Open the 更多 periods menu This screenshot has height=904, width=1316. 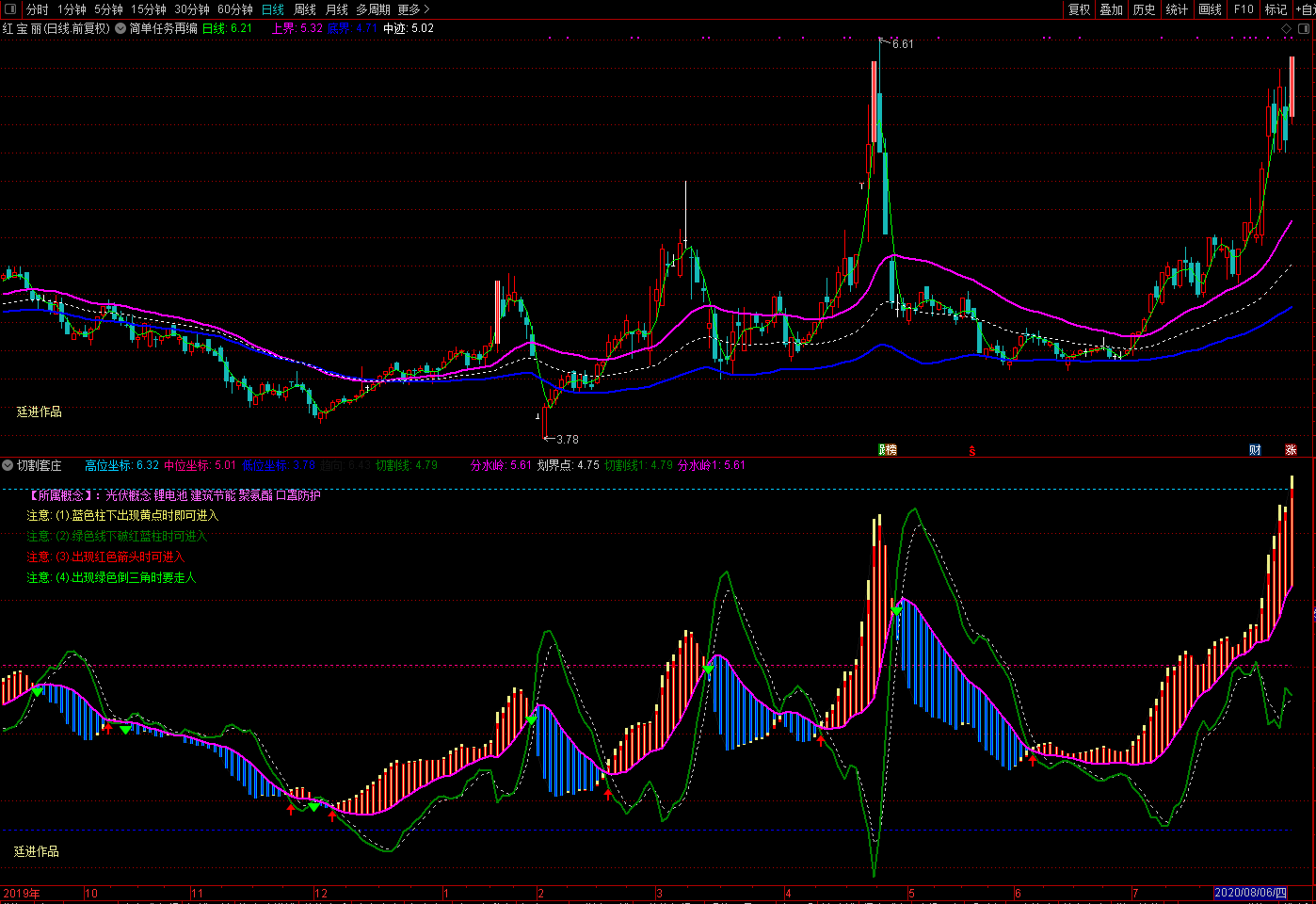pos(412,9)
